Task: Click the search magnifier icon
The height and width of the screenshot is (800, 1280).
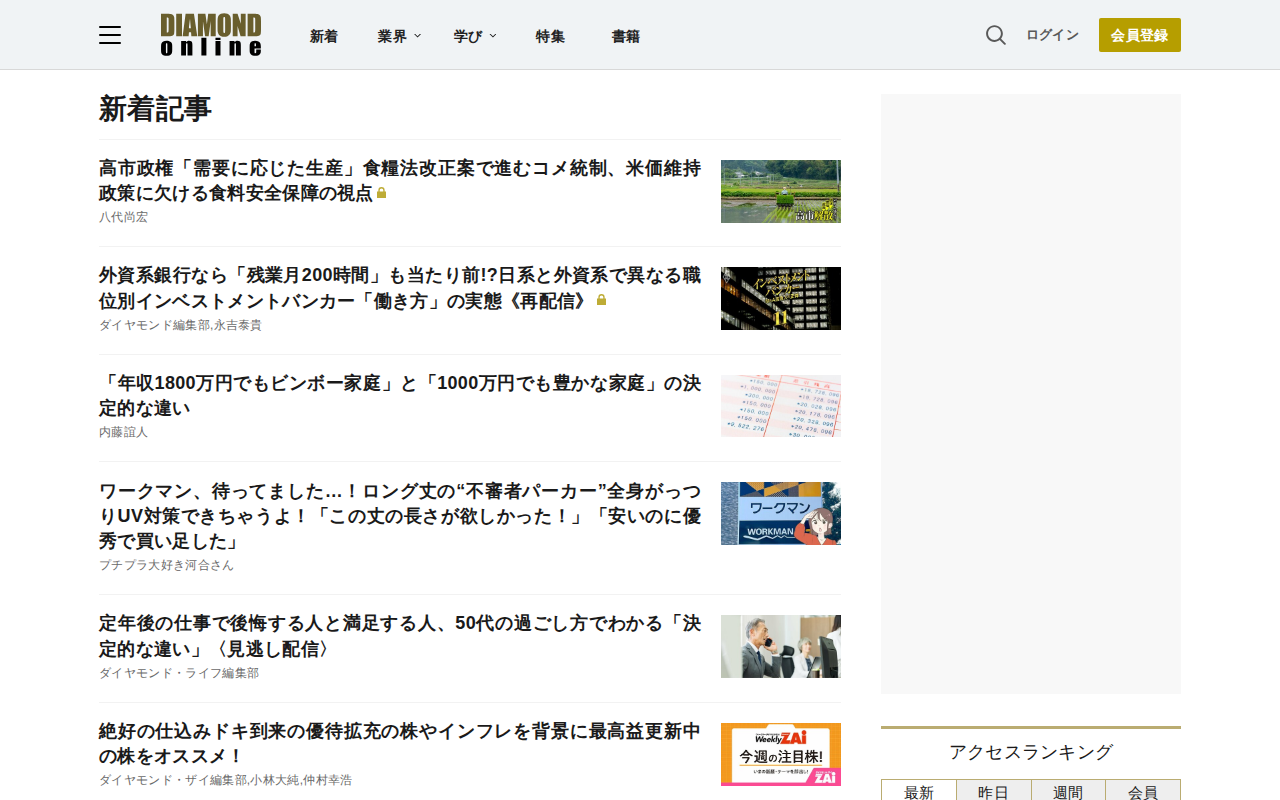Action: click(996, 35)
